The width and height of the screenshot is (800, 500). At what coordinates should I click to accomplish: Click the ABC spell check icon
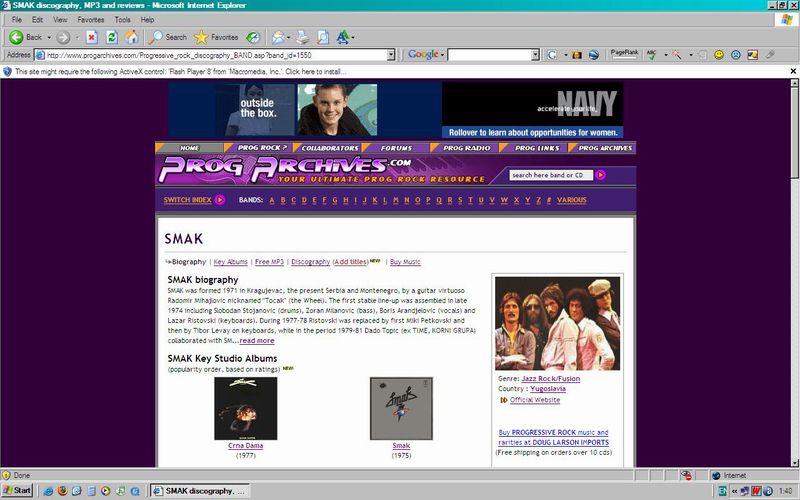[x=652, y=55]
